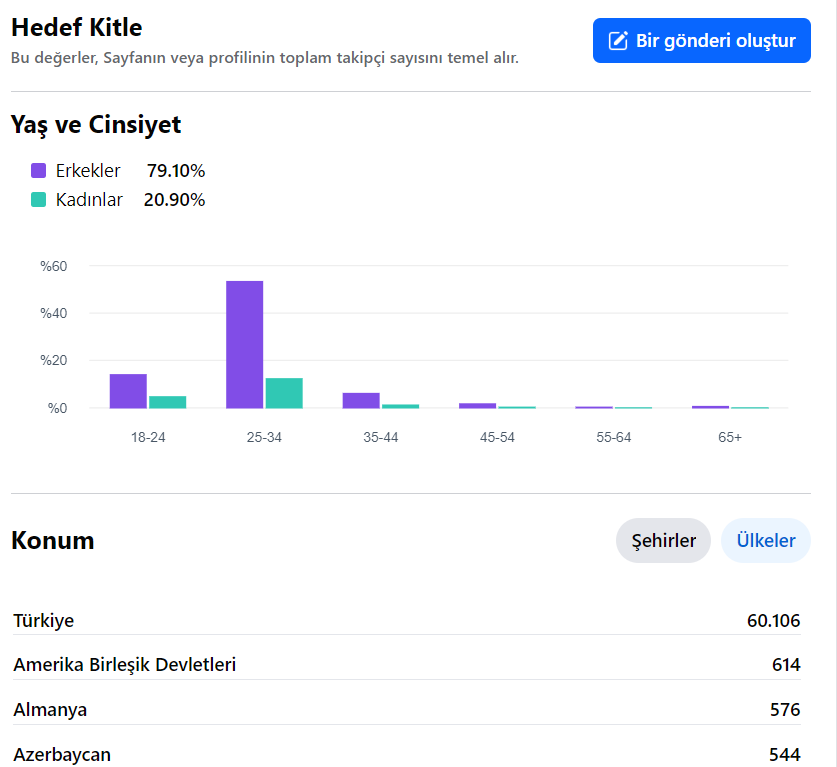Switch to the Ülkeler tab
The height and width of the screenshot is (767, 837).
tap(765, 540)
